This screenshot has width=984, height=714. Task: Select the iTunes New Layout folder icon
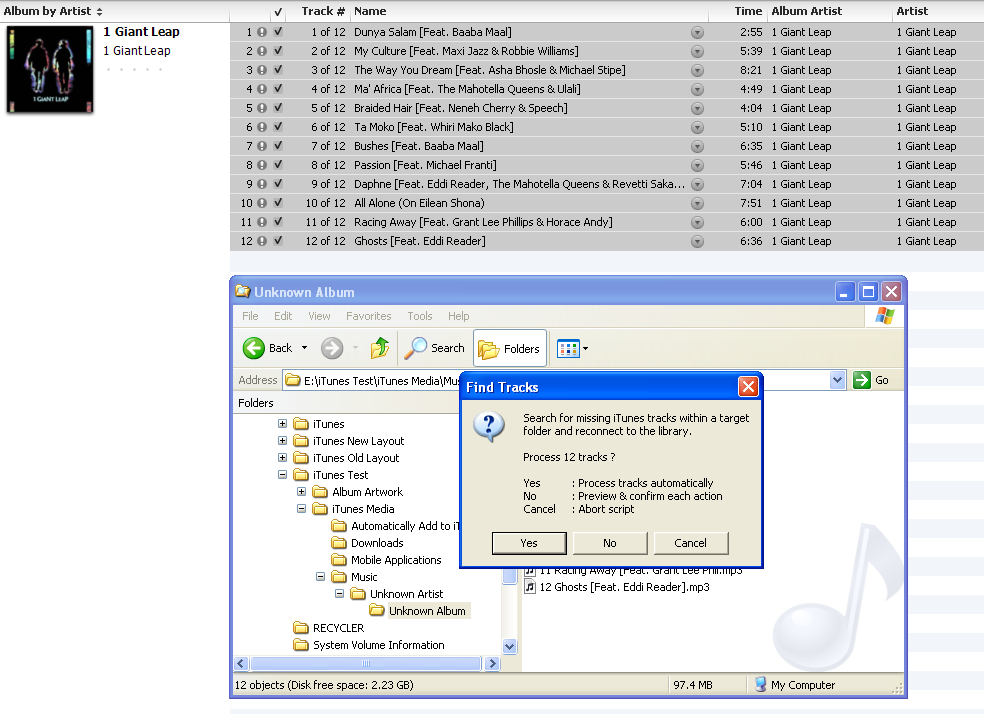point(301,441)
